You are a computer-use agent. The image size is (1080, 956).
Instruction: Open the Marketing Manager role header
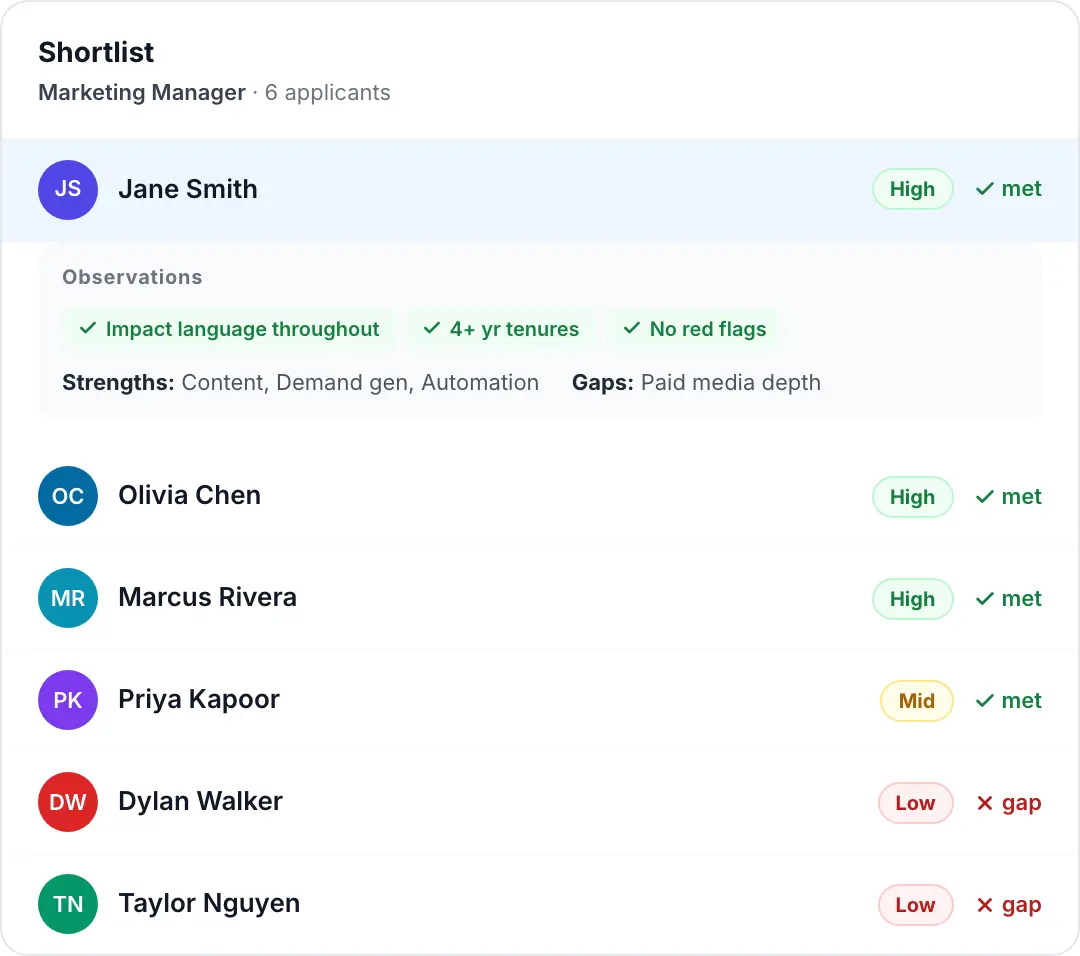140,92
